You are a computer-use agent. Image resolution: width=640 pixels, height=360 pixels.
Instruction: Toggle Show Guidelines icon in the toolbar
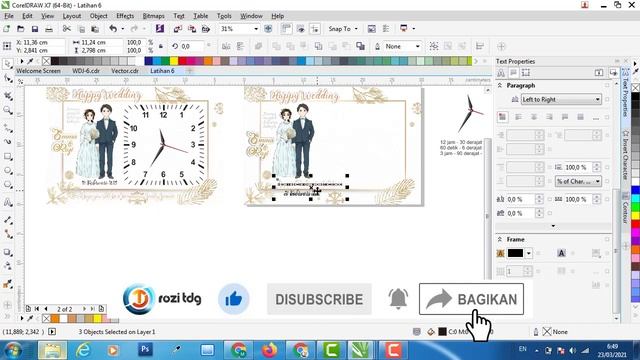click(315, 29)
